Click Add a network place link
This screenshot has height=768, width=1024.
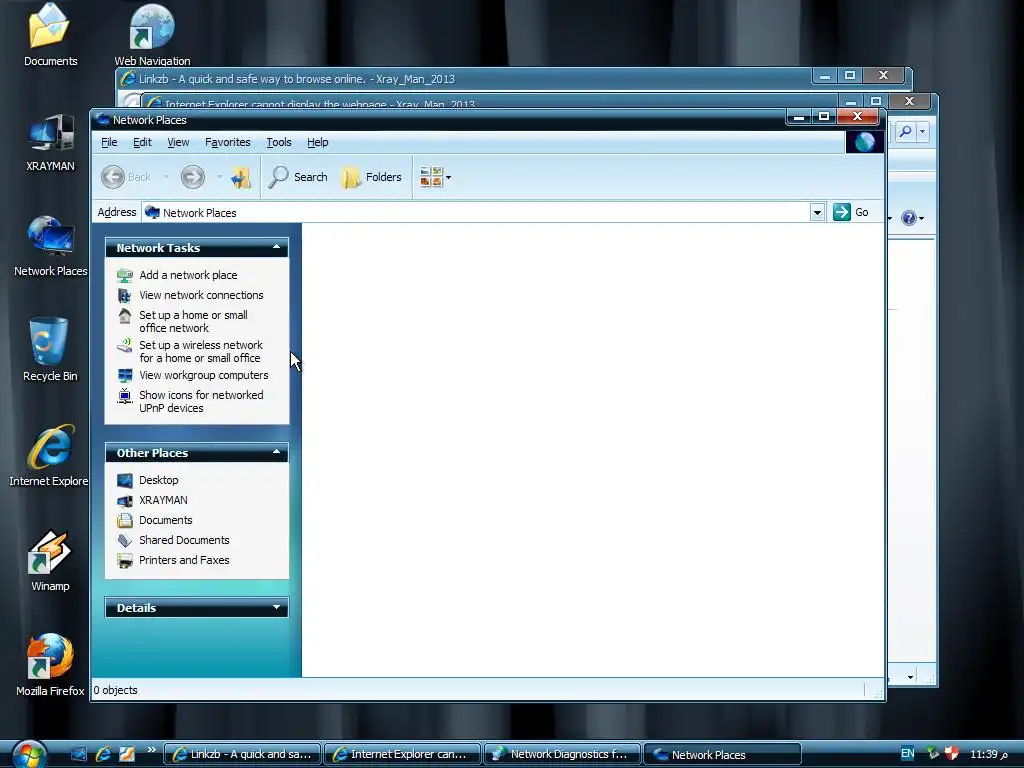point(188,275)
